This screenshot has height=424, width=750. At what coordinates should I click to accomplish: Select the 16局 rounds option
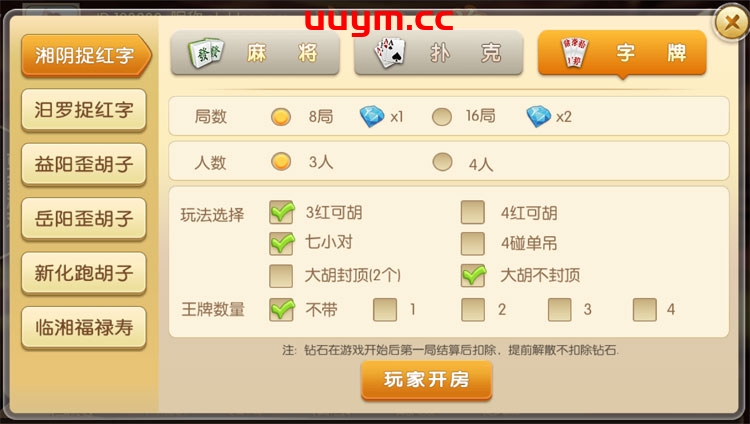tap(441, 116)
